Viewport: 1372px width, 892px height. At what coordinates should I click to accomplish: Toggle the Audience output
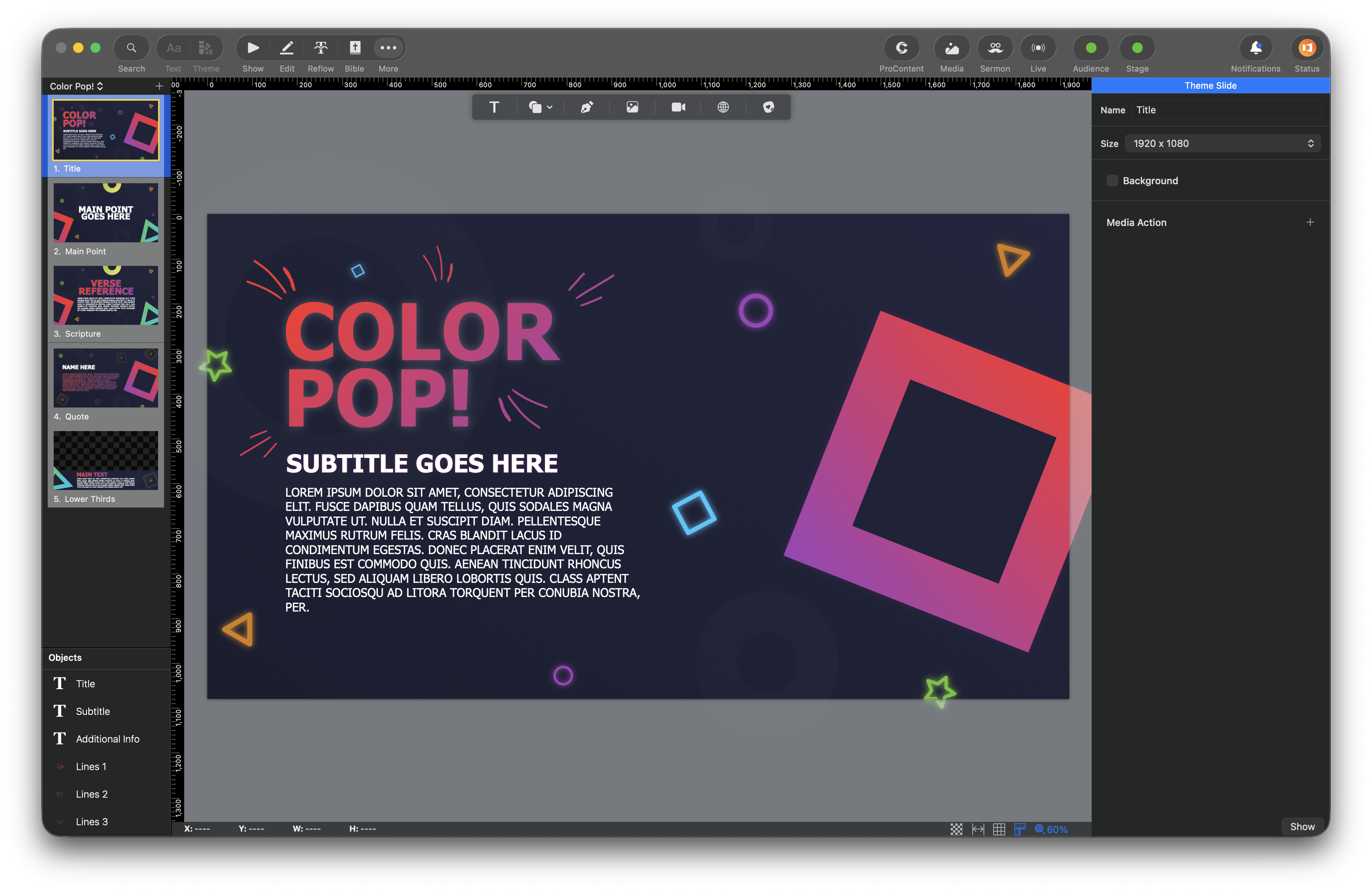tap(1090, 48)
